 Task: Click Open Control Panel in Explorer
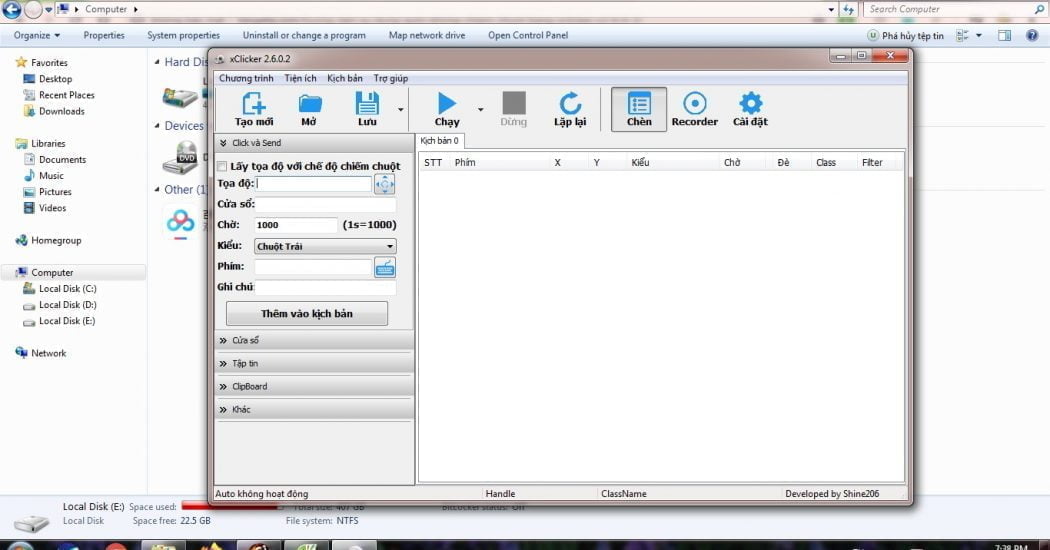(x=528, y=36)
